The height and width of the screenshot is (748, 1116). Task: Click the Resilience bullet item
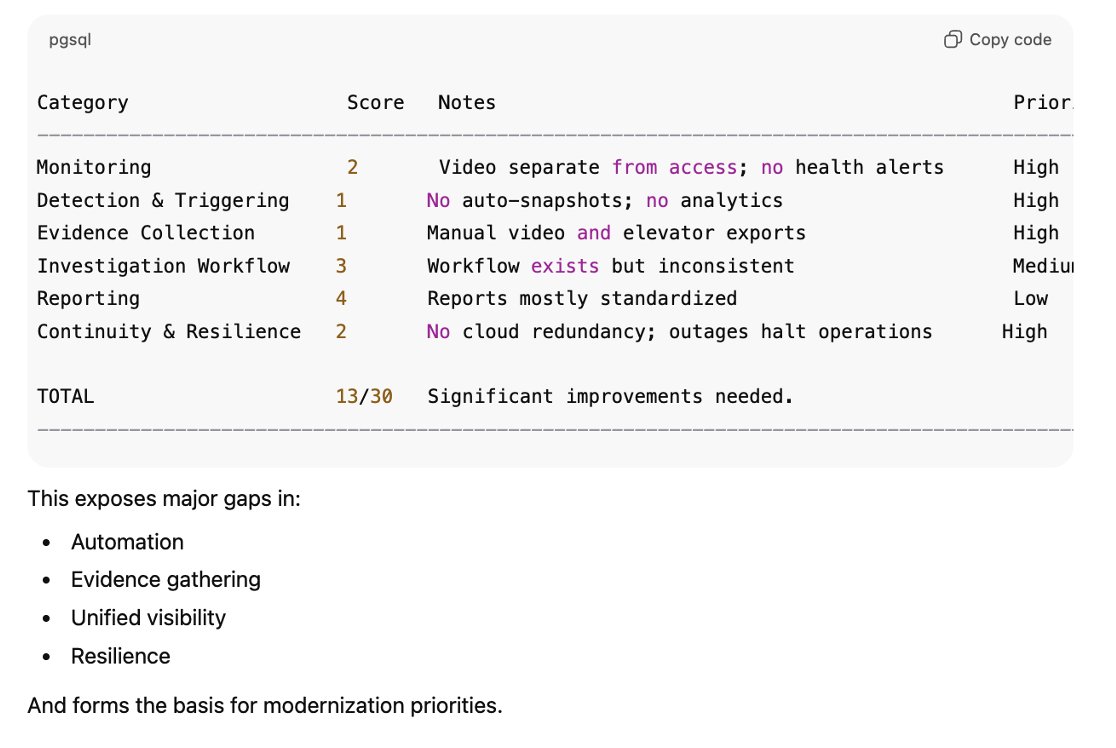(120, 656)
